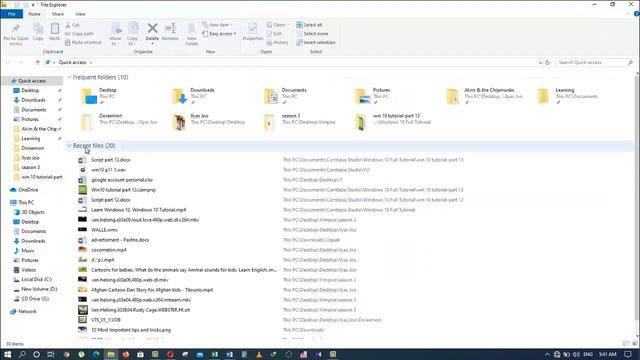
Task: Click ENG language indicator in tray
Action: coord(588,354)
